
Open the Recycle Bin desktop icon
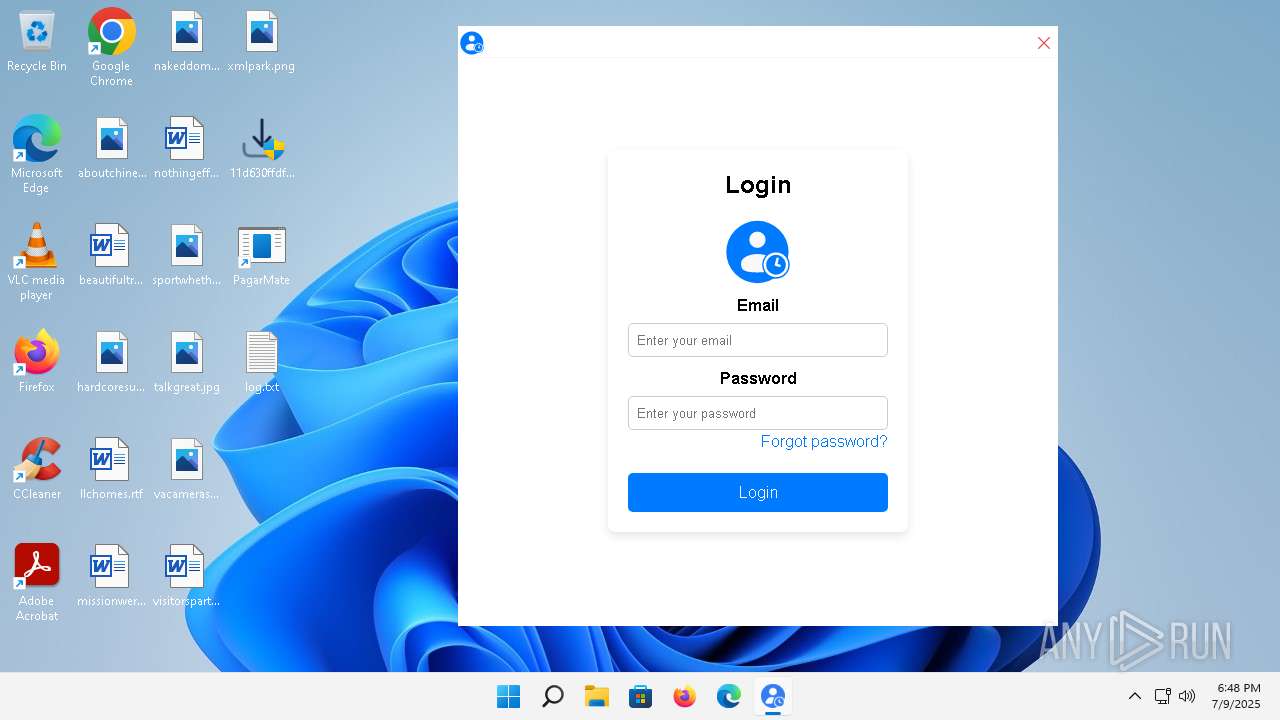tap(37, 42)
